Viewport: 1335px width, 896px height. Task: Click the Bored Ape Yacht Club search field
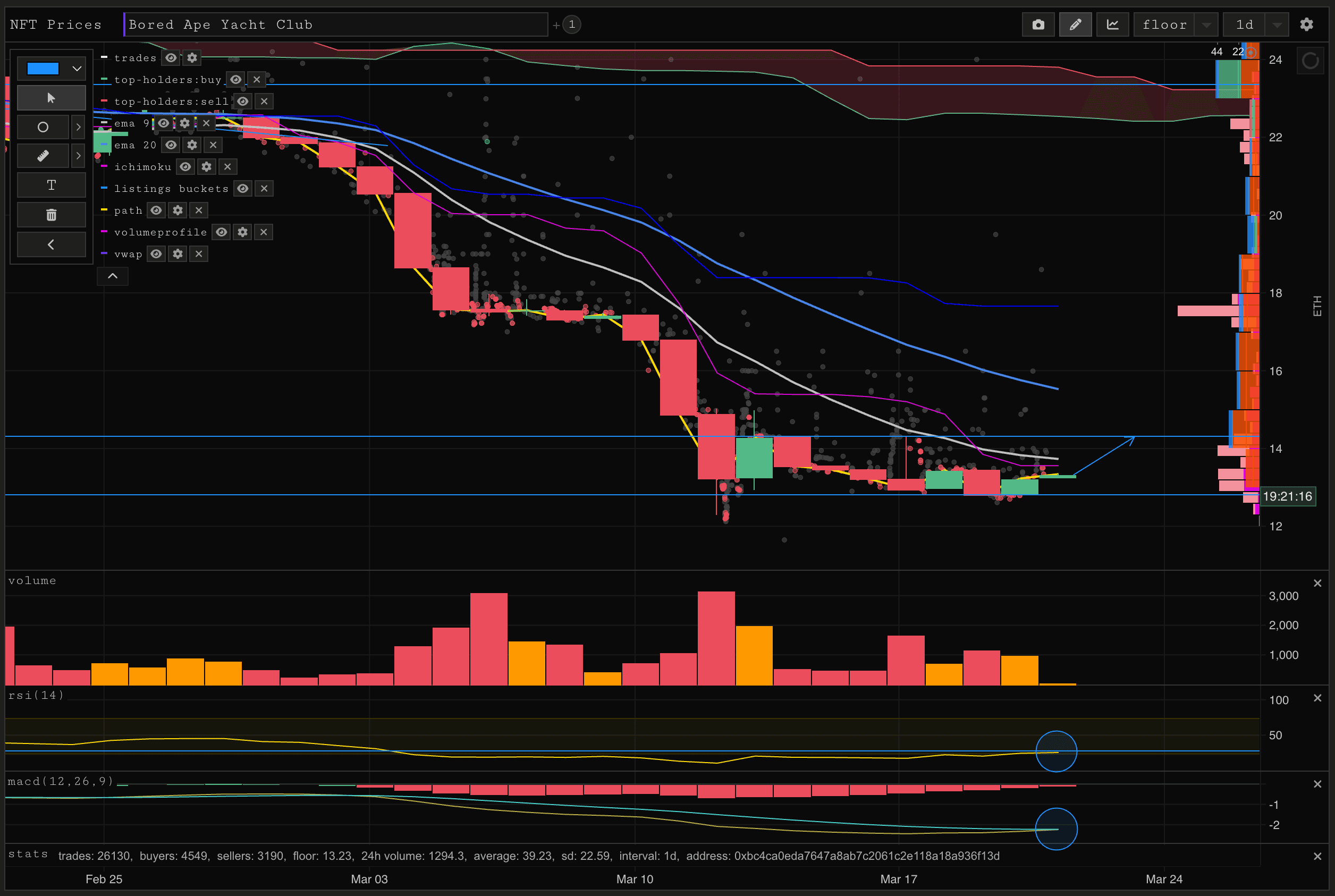336,24
